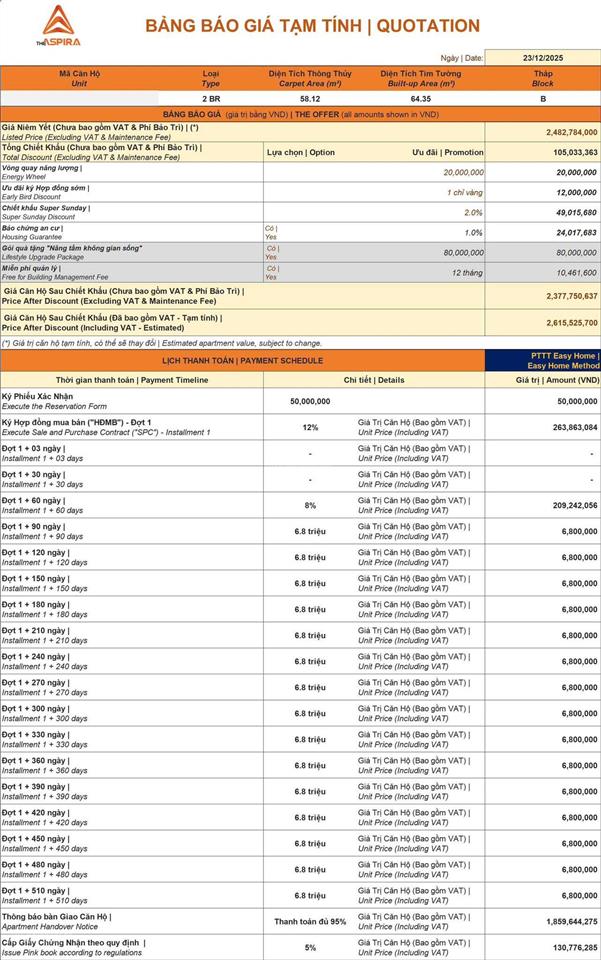Select the 12% detail for Installment 1
The image size is (601, 960).
(311, 427)
